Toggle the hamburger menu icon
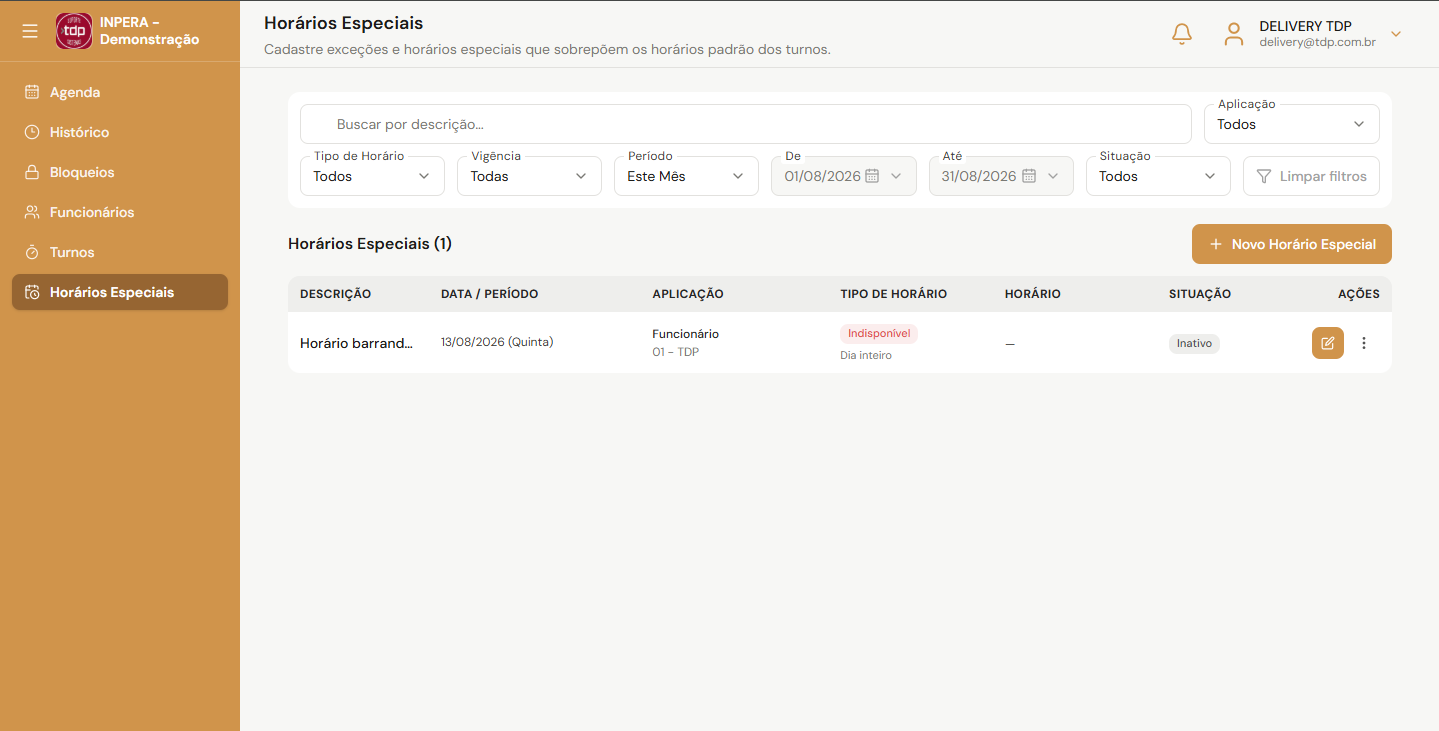The width and height of the screenshot is (1439, 731). coord(30,31)
